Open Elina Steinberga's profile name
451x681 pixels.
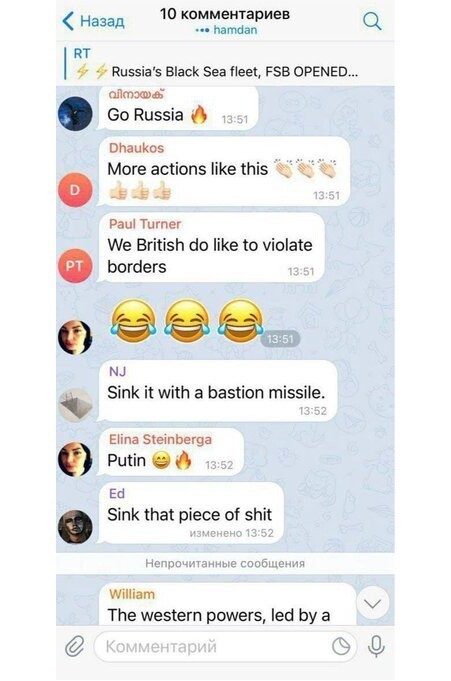(160, 440)
